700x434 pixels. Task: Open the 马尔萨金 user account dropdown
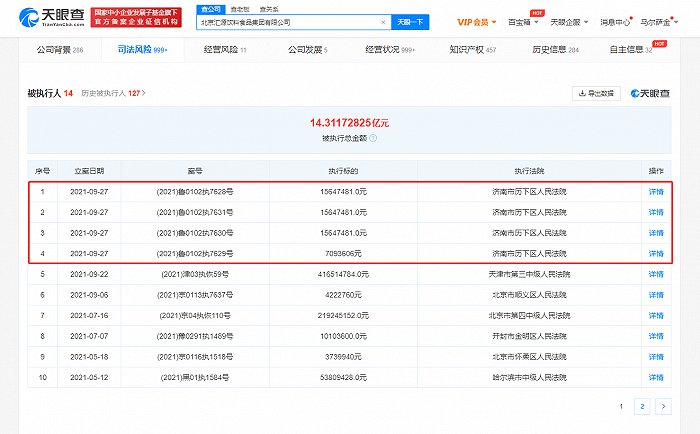tap(659, 22)
